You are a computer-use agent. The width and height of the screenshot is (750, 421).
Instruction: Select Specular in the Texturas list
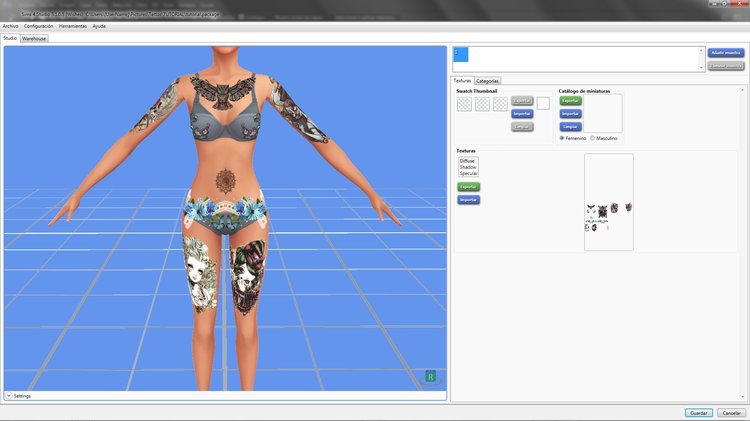pos(468,174)
